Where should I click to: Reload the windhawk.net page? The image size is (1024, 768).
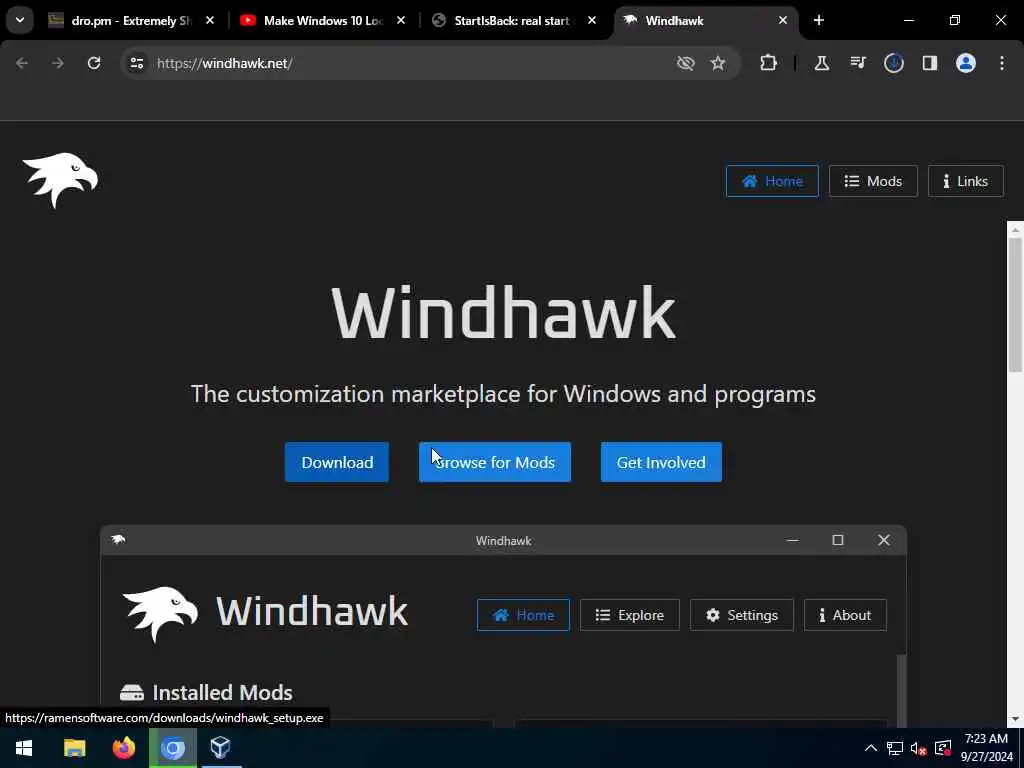(94, 63)
